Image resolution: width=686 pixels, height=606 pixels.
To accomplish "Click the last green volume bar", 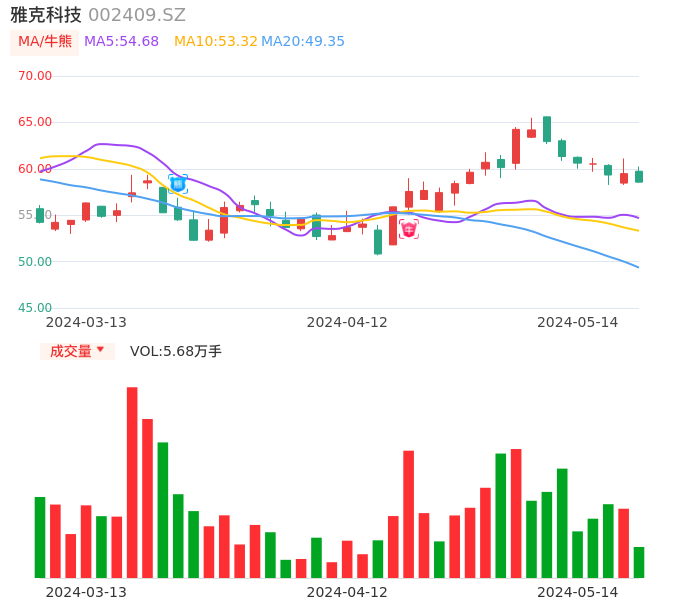I will coord(639,562).
